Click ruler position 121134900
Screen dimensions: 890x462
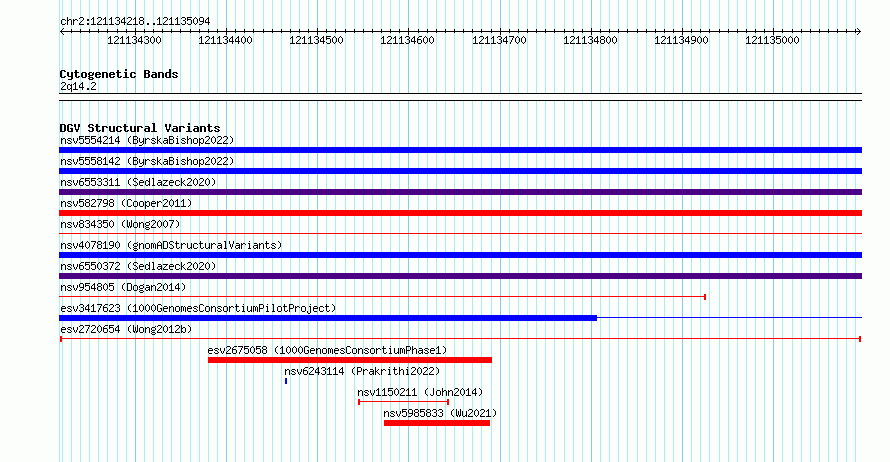coord(681,40)
